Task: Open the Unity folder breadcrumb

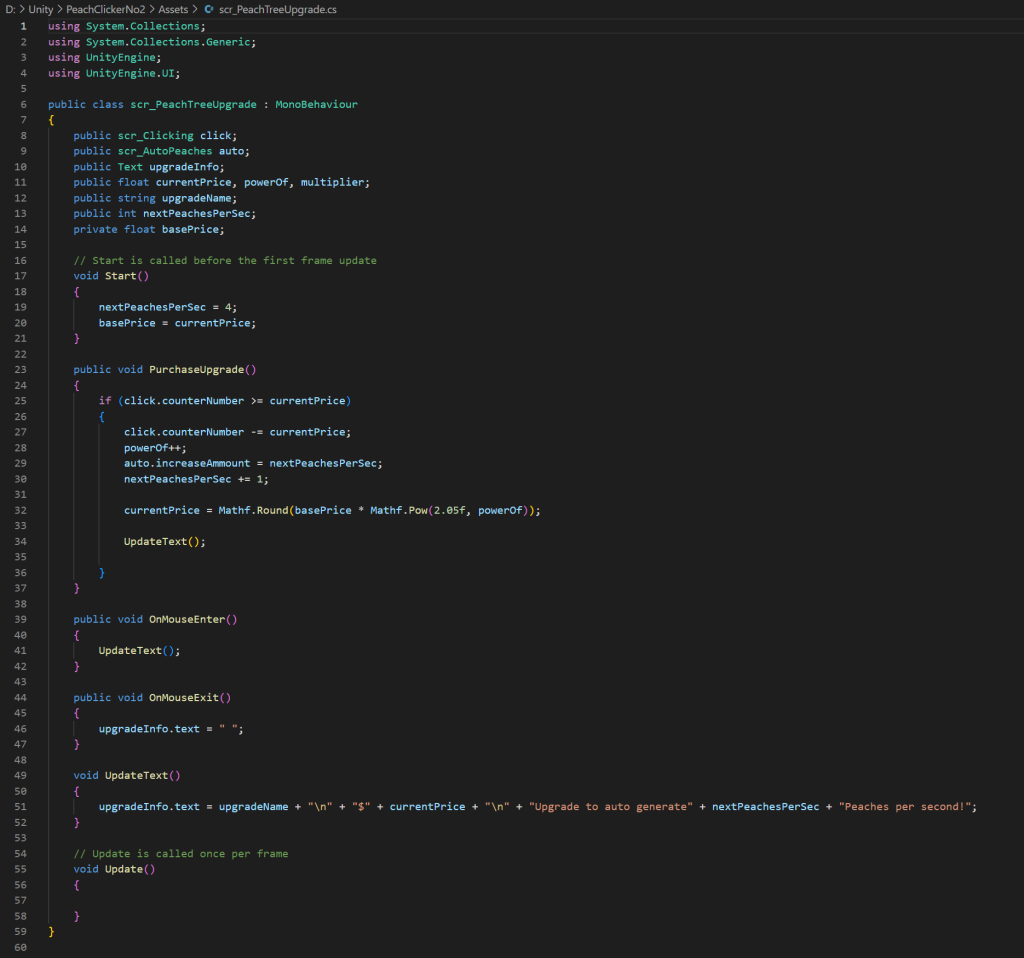Action: (40, 9)
